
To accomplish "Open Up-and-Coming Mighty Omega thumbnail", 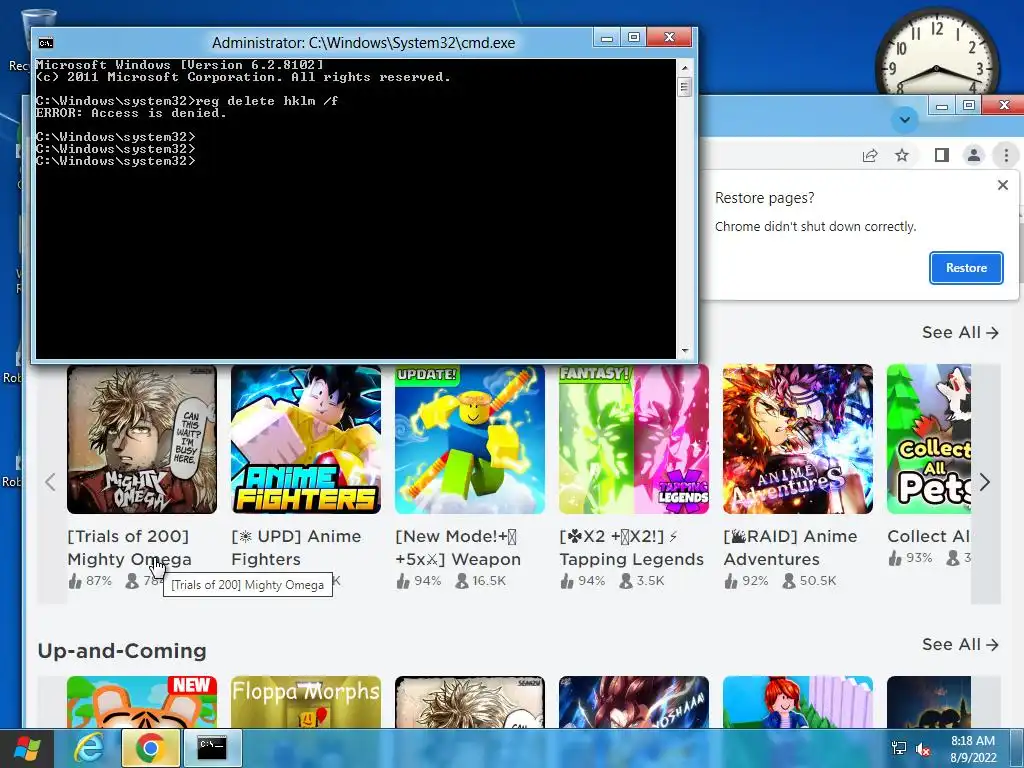I will (470, 702).
